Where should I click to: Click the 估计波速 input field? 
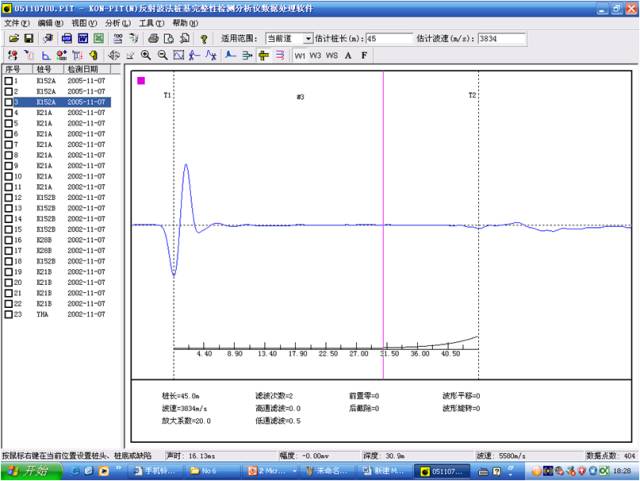click(x=502, y=39)
